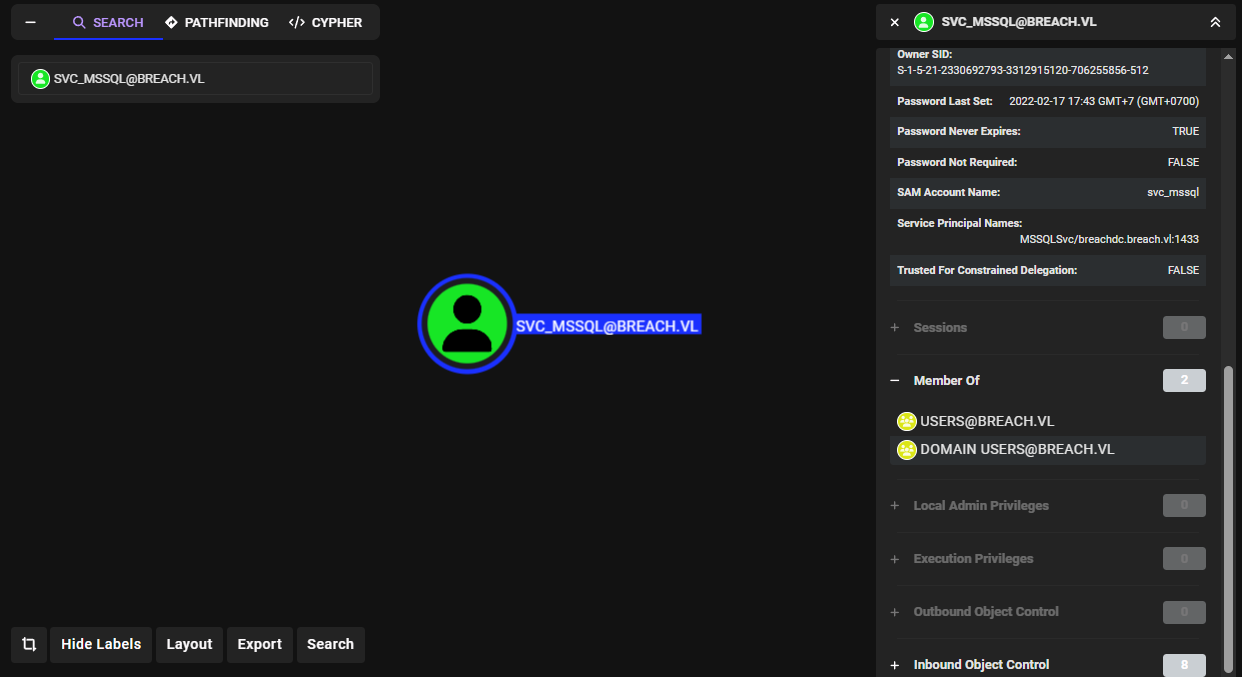Click the Inbound Object Control count badge 8

[x=1184, y=664]
